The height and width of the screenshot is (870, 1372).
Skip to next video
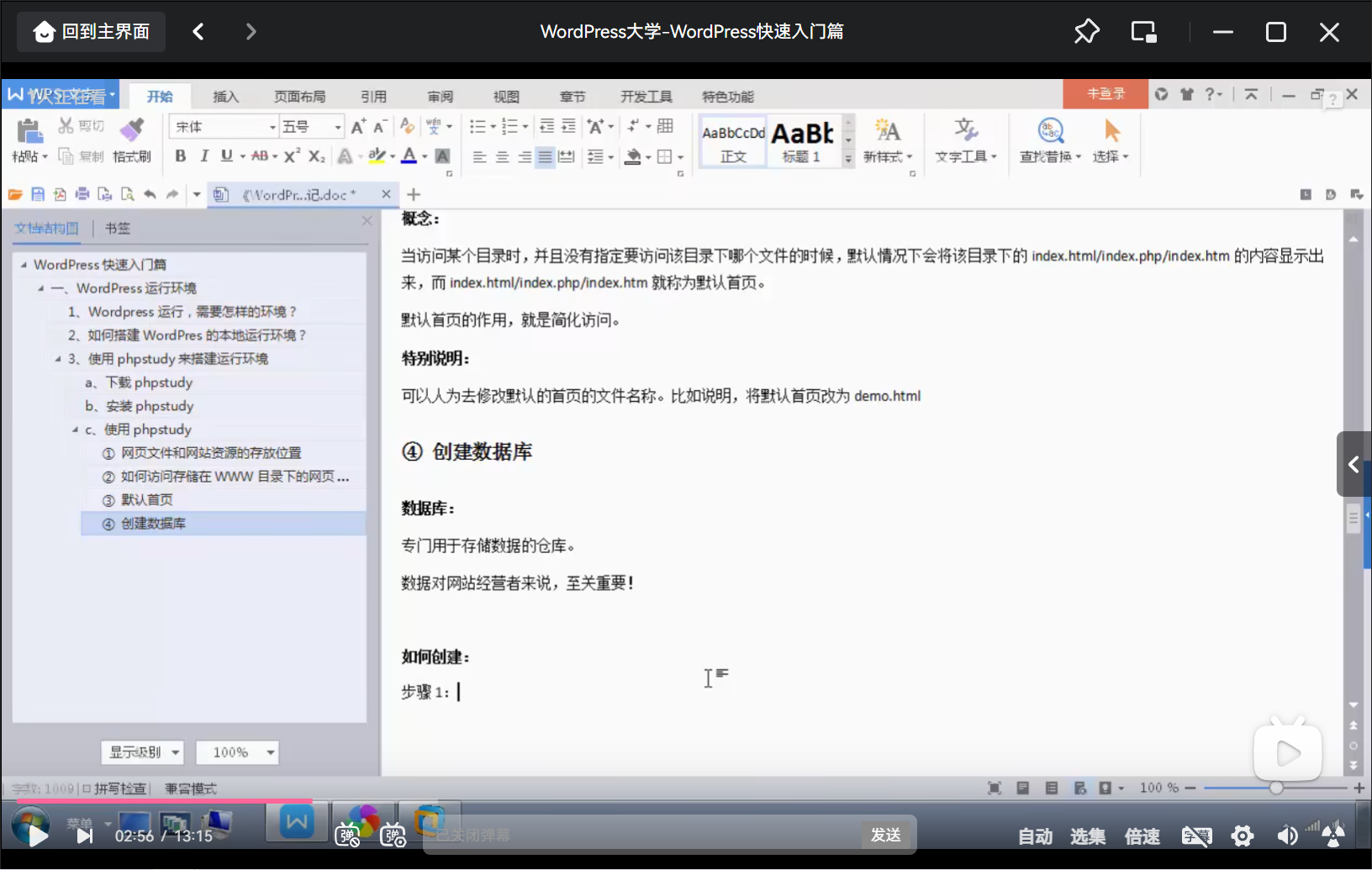84,836
